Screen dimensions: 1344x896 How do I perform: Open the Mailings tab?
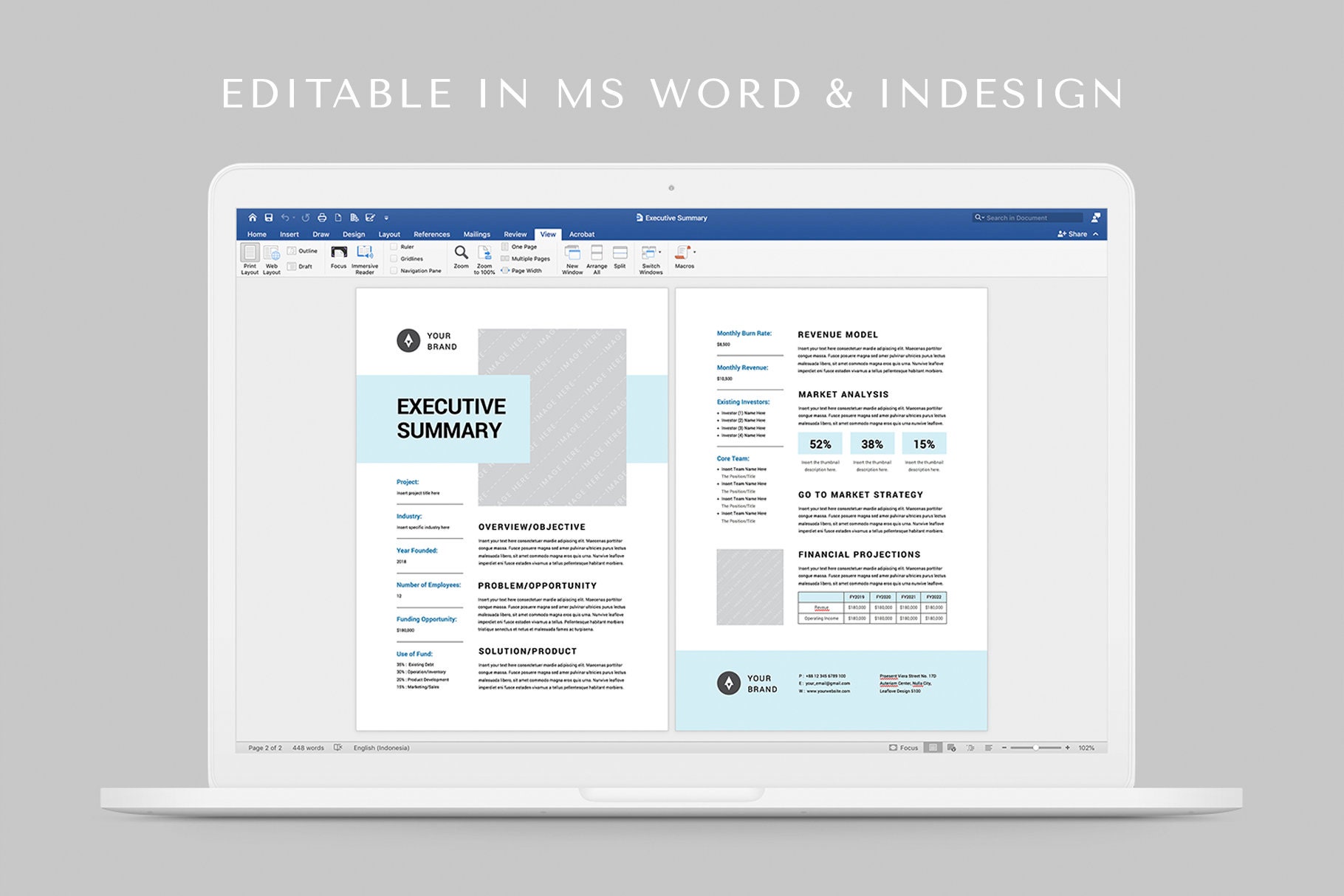pos(477,234)
